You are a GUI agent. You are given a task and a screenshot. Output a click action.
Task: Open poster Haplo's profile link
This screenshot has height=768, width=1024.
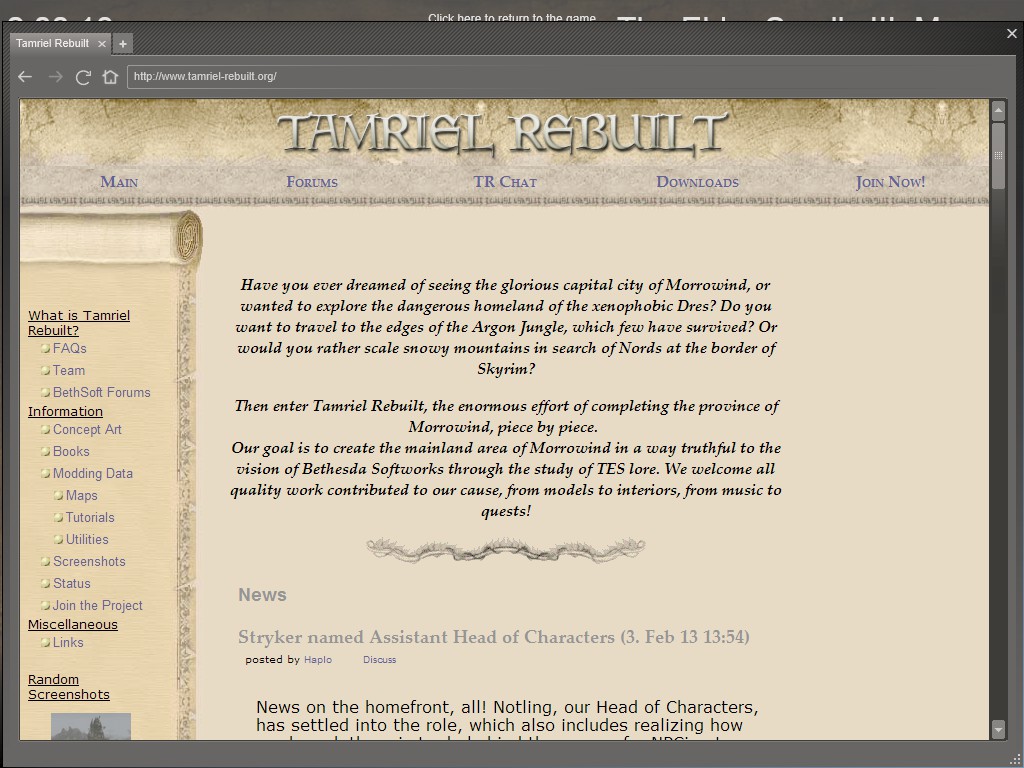318,660
